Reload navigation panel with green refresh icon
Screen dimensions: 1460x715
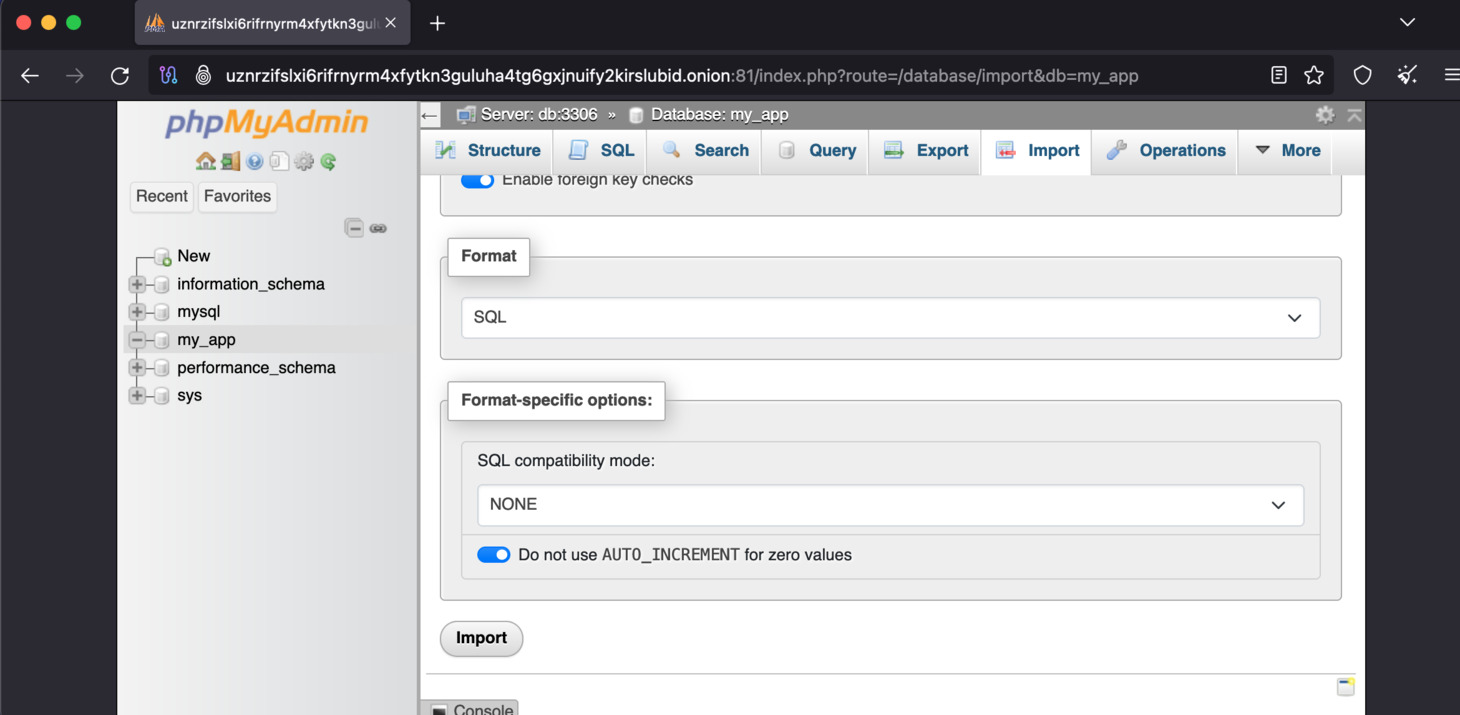(x=328, y=161)
